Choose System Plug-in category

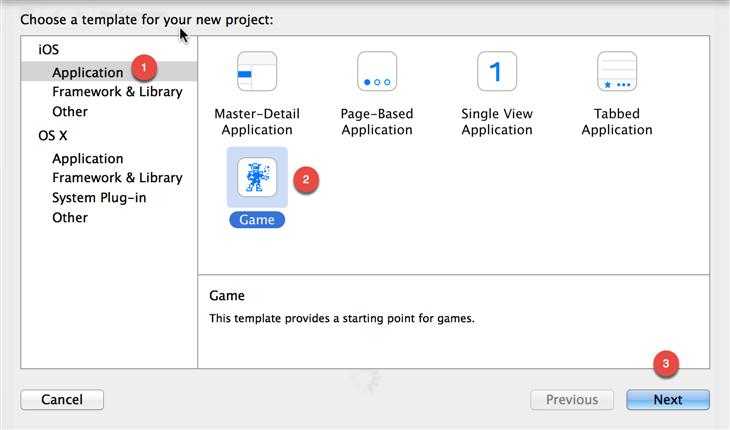click(x=99, y=198)
